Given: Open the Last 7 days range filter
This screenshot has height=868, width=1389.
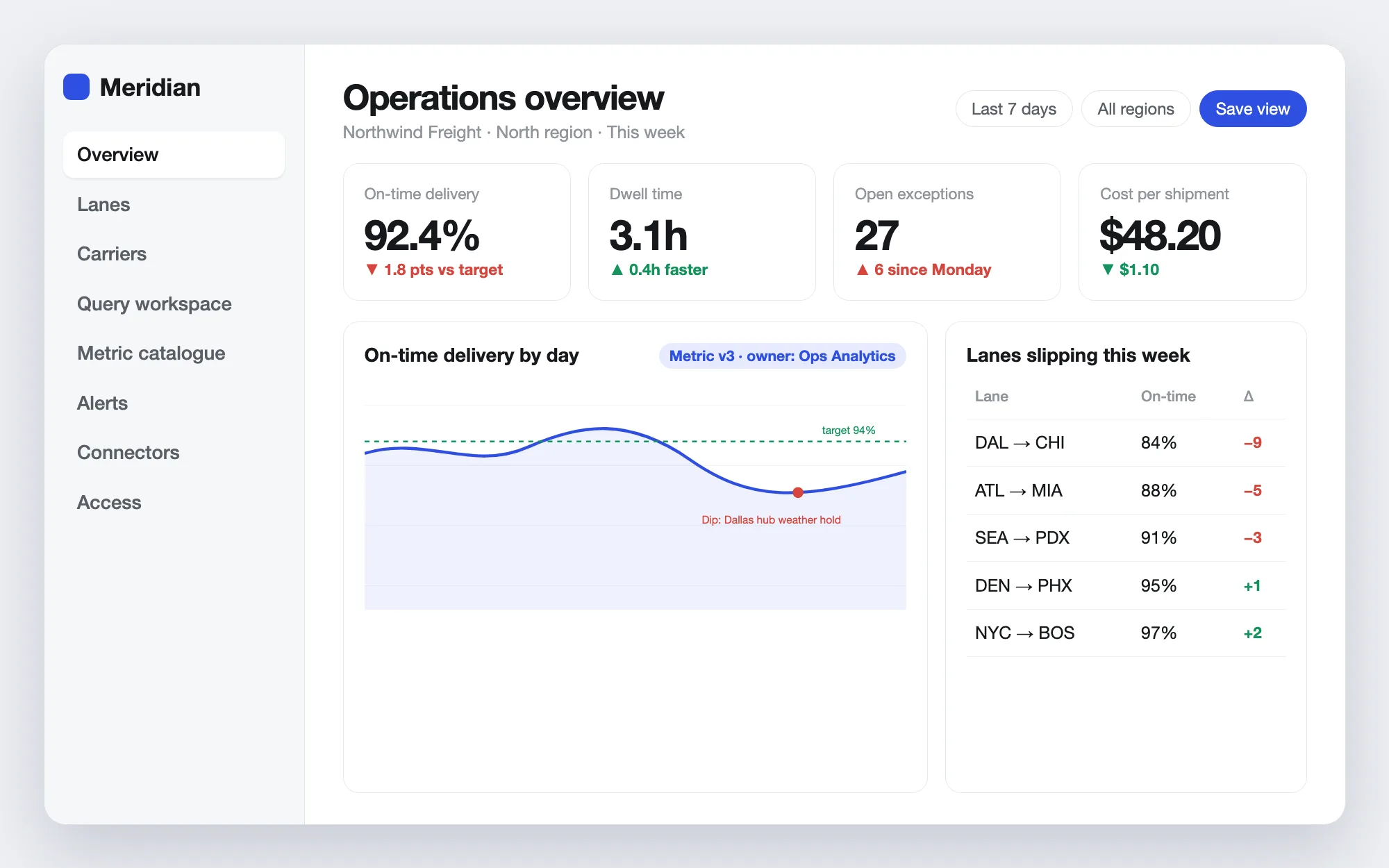Looking at the screenshot, I should point(1013,109).
